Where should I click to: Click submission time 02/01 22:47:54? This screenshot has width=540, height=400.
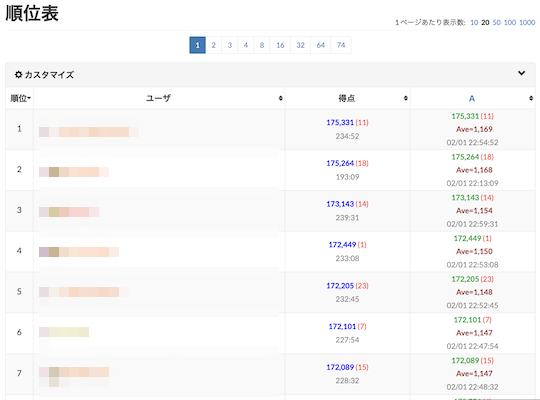tap(472, 346)
